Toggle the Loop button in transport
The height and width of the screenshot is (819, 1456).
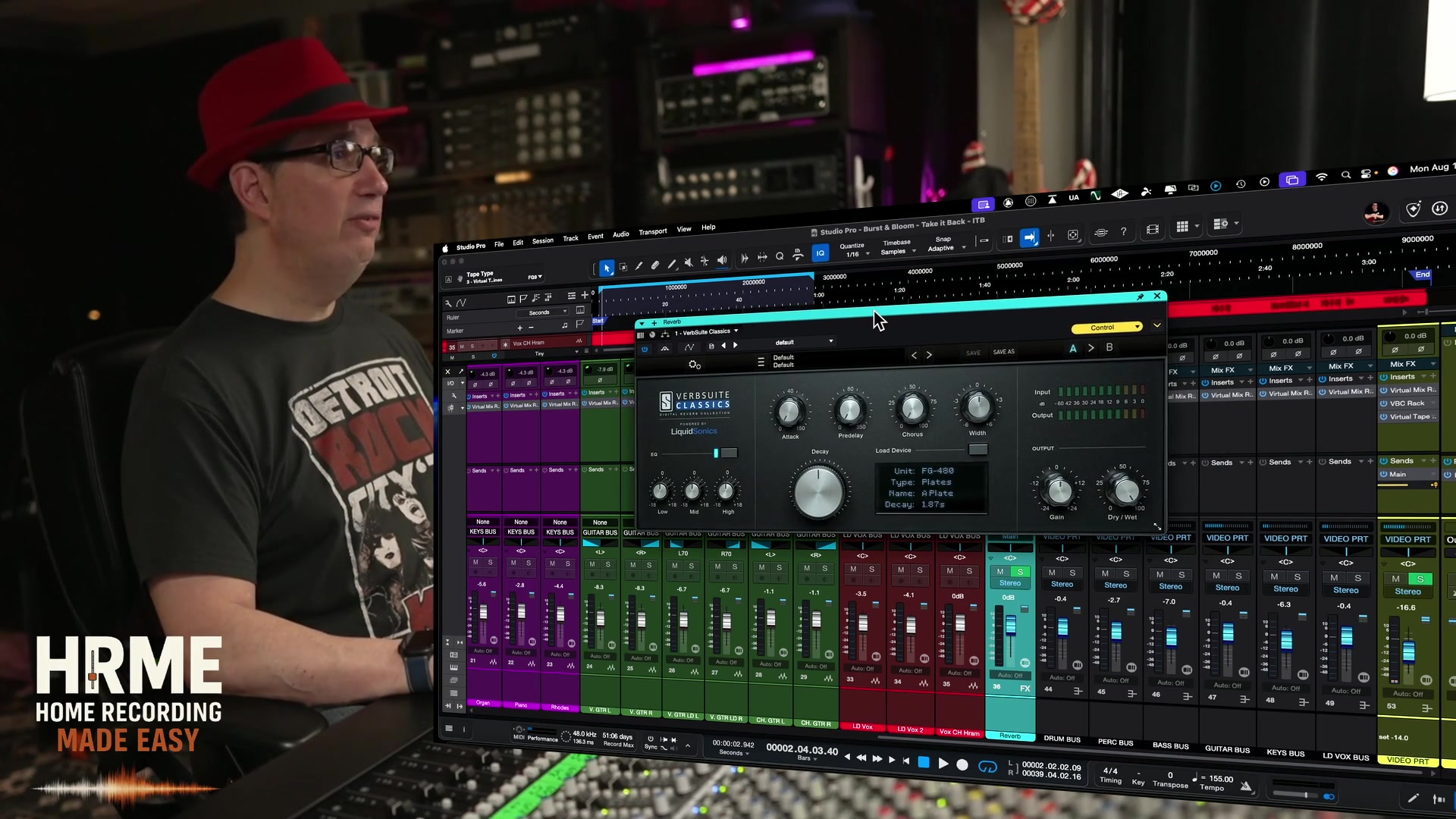(x=987, y=767)
